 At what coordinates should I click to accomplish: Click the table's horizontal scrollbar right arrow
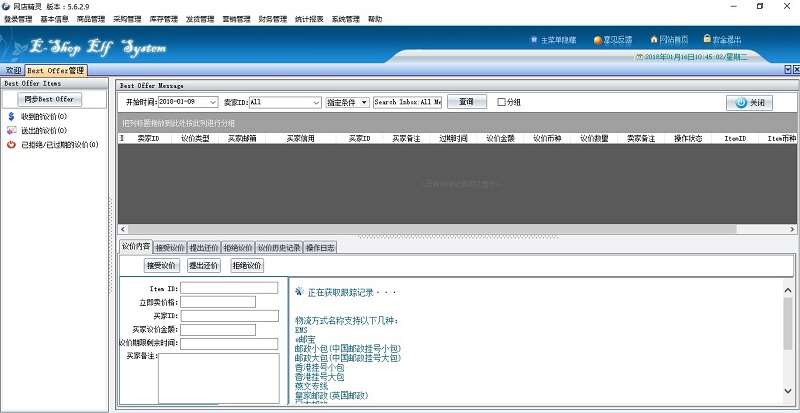792,229
